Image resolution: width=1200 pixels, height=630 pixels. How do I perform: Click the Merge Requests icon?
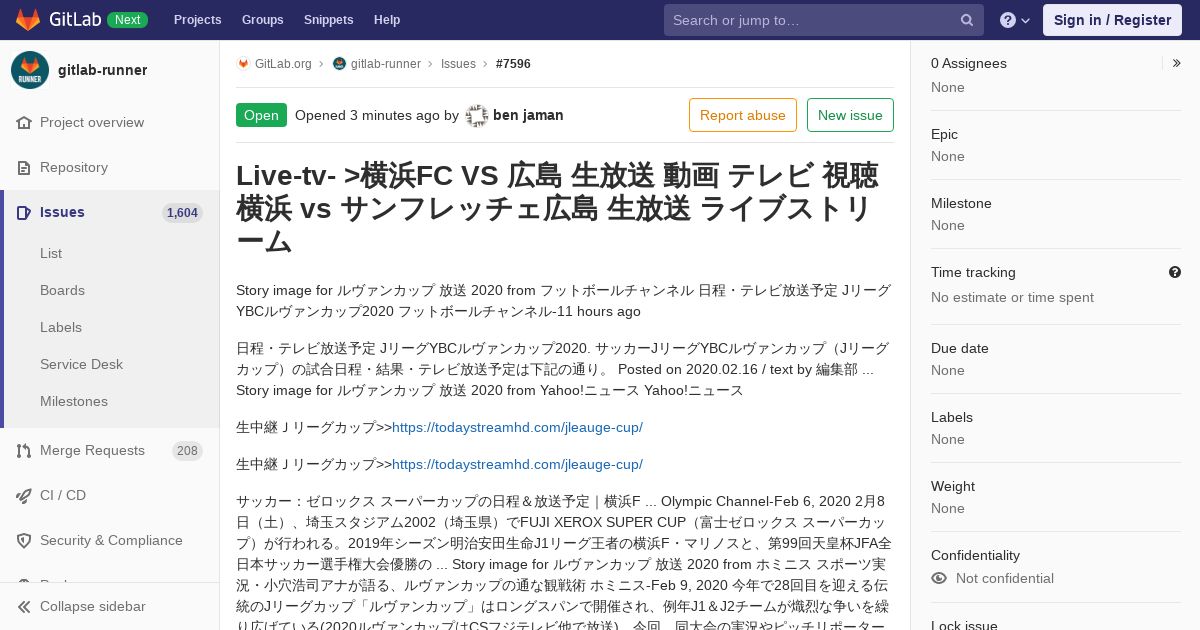pyautogui.click(x=24, y=450)
